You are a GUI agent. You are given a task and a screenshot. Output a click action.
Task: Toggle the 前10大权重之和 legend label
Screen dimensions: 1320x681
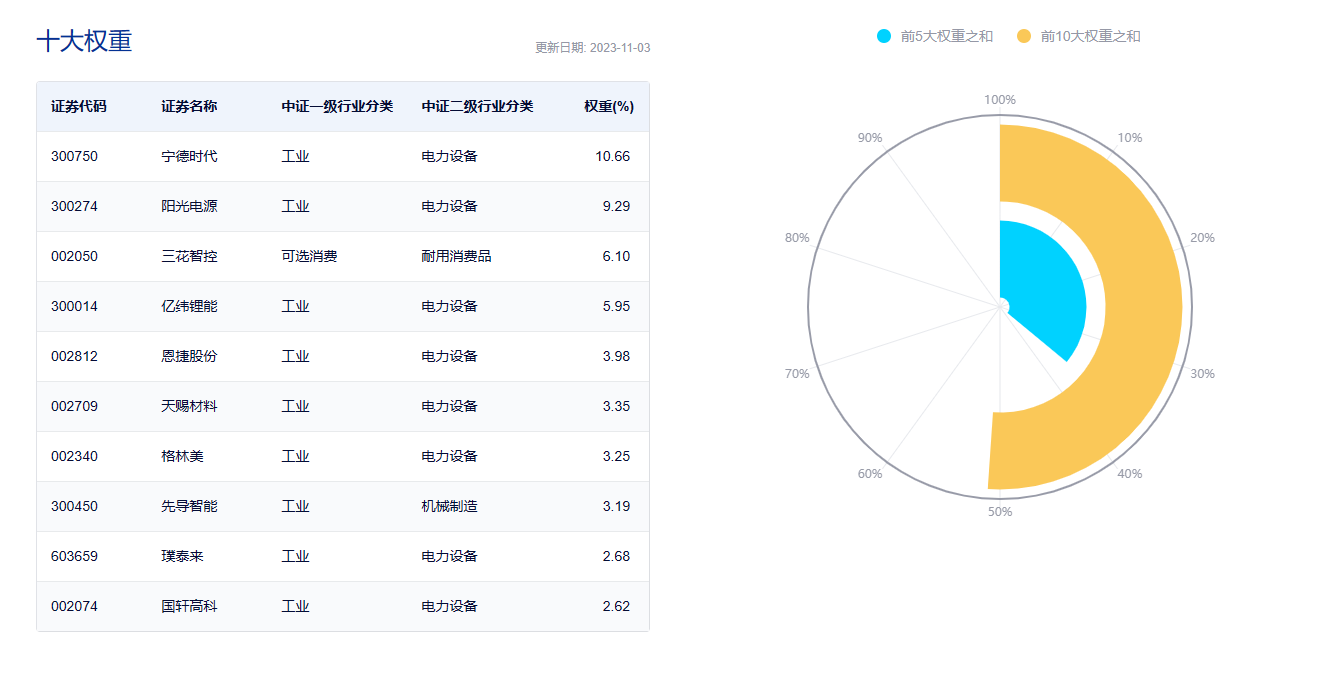[x=1090, y=36]
